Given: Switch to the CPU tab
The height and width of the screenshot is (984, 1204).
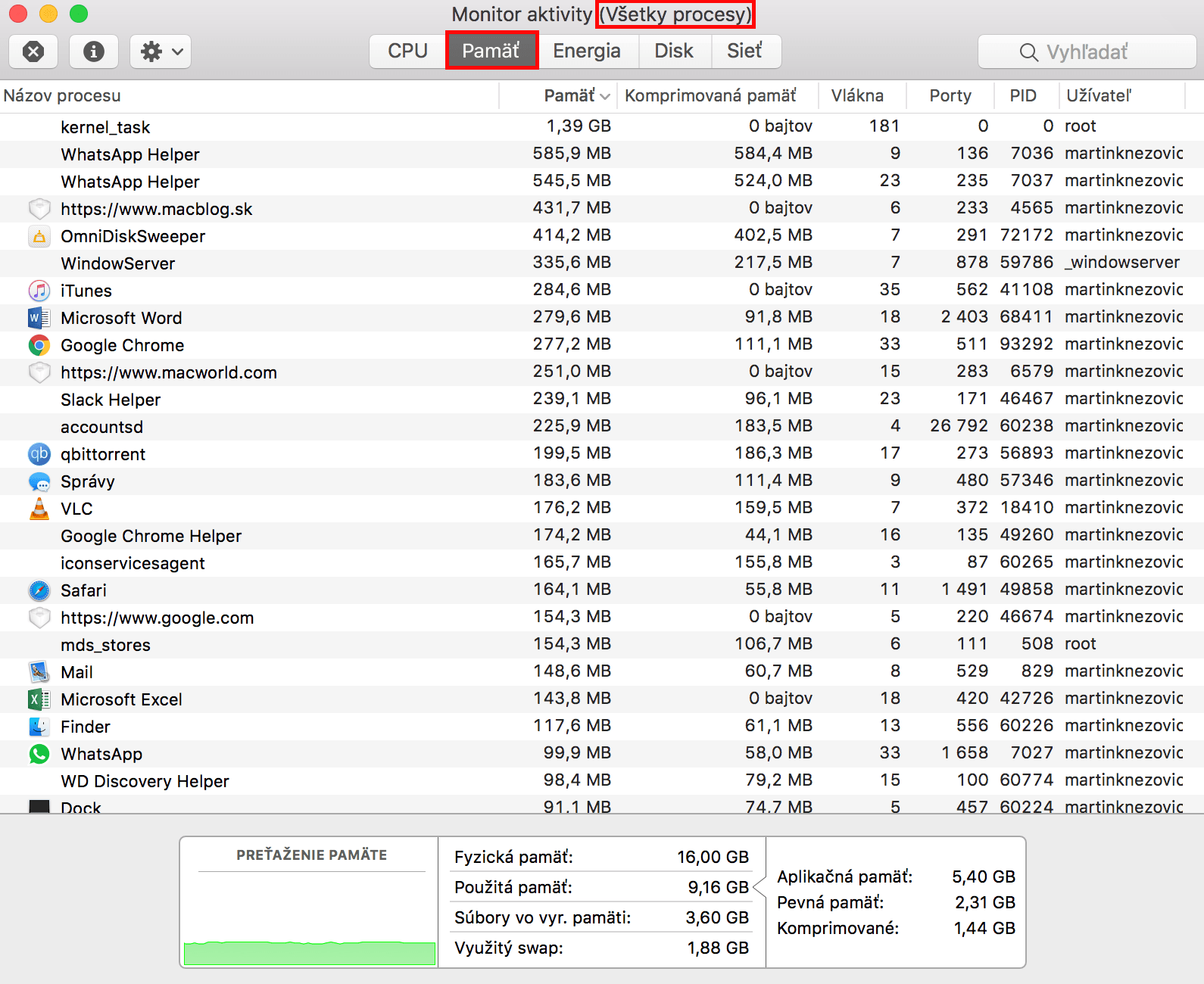Looking at the screenshot, I should [407, 51].
